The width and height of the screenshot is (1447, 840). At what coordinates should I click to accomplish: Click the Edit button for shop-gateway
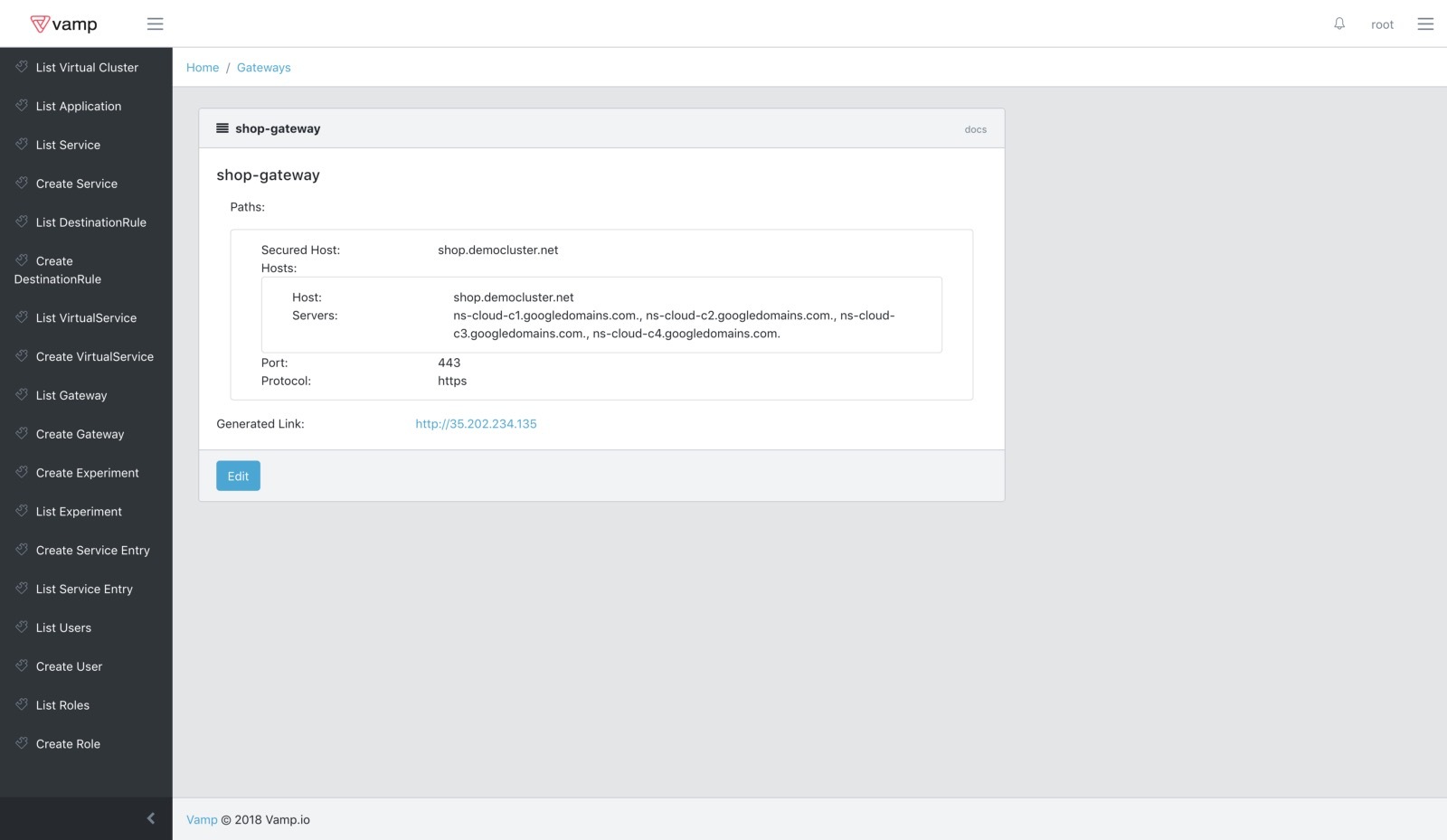pyautogui.click(x=238, y=477)
